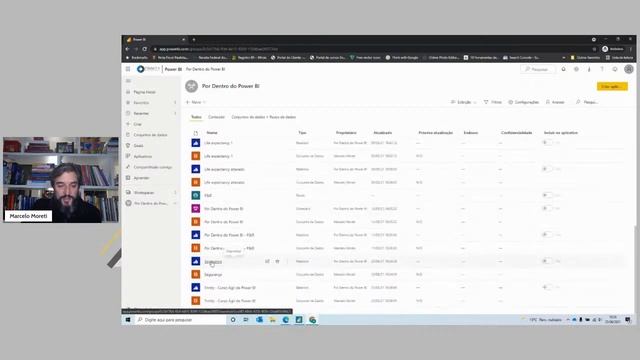
Task: Toggle include in app for Life expectancy alterado report
Action: 547,169
